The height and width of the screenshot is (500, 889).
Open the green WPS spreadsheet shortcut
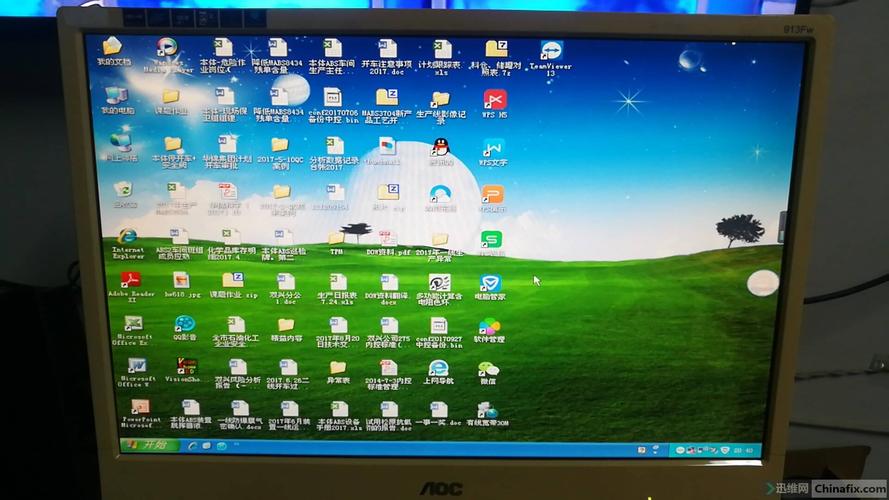491,240
